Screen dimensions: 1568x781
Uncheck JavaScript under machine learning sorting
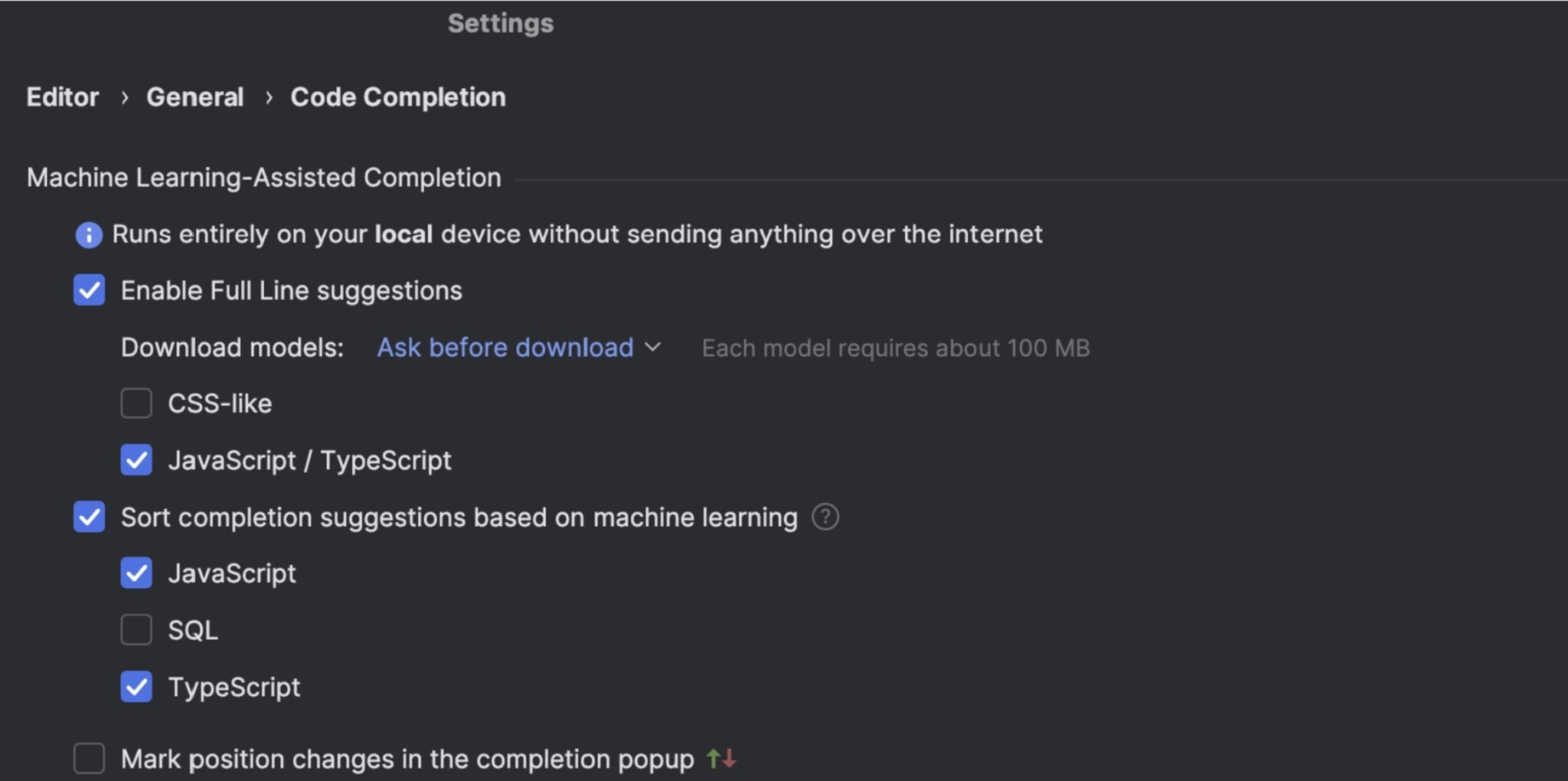(x=136, y=573)
